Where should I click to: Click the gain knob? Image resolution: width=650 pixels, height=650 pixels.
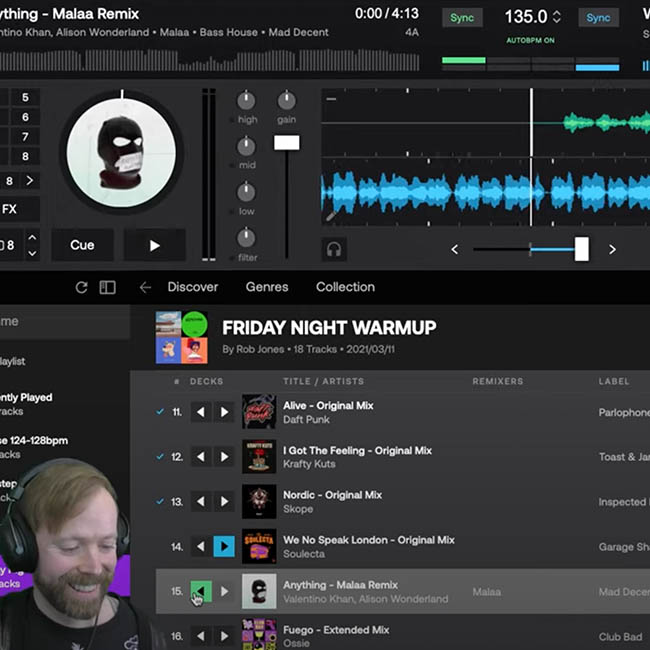coord(286,101)
